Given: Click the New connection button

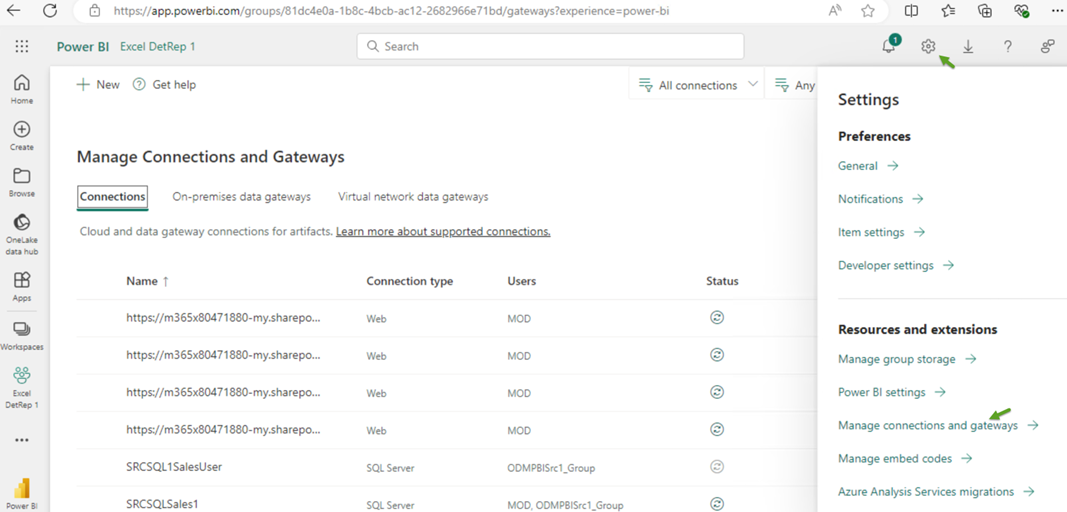Looking at the screenshot, I should [98, 84].
